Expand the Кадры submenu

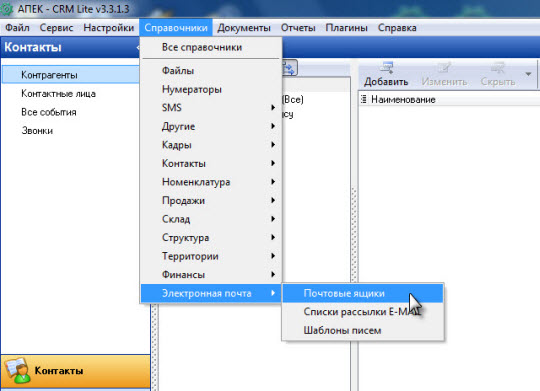(212, 145)
